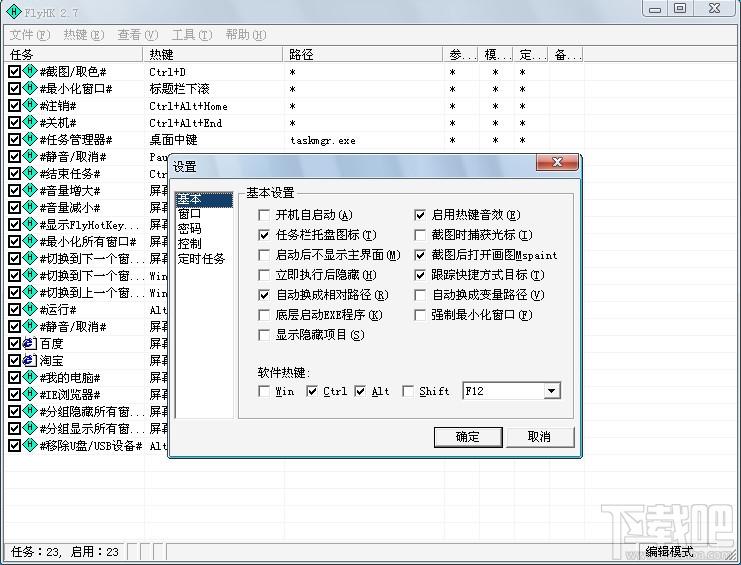Open the 帮助(H) menu
Screen dimensions: 741x565
[246, 35]
